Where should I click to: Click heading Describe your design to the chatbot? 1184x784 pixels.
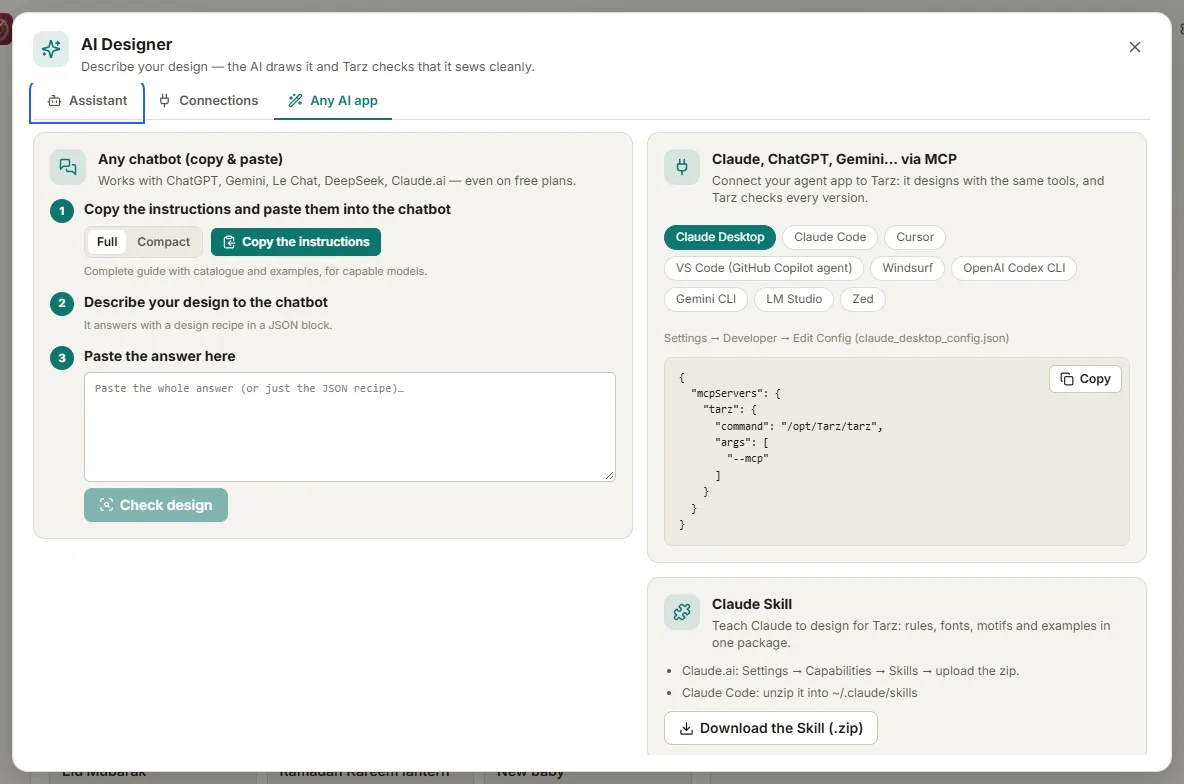coord(205,302)
